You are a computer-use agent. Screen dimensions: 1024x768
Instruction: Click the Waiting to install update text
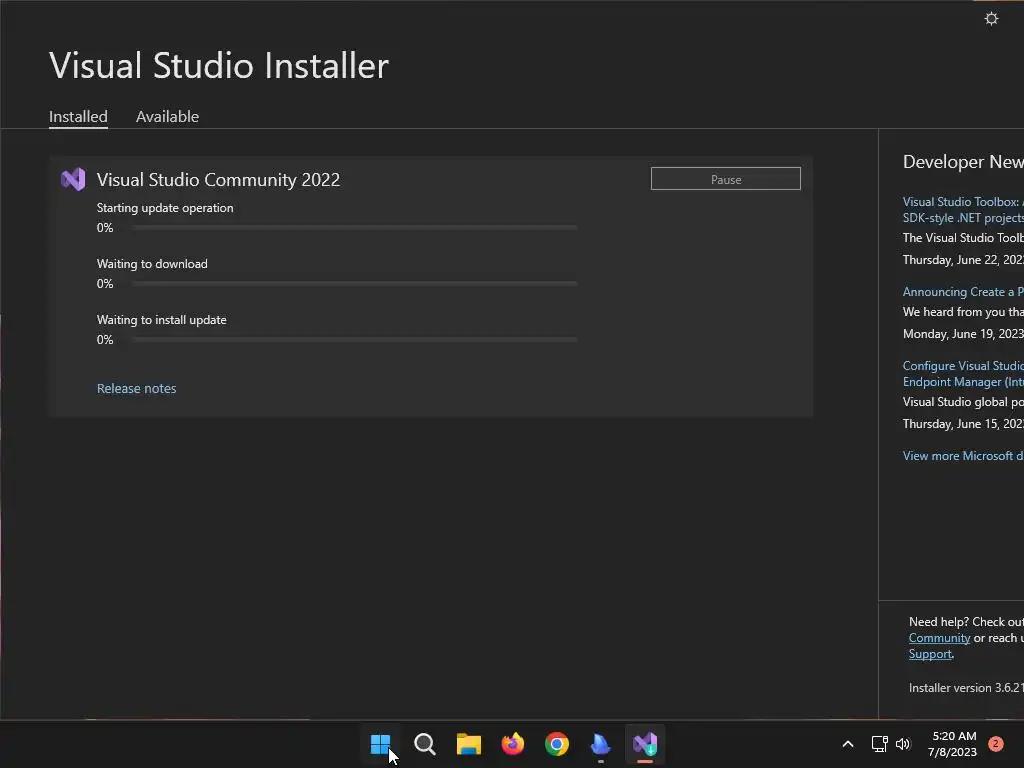[x=162, y=320]
